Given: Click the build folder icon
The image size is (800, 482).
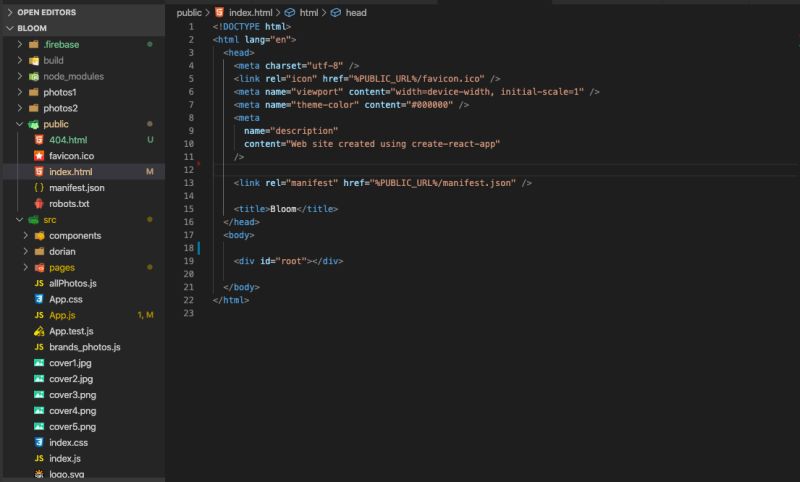Looking at the screenshot, I should click(x=34, y=60).
